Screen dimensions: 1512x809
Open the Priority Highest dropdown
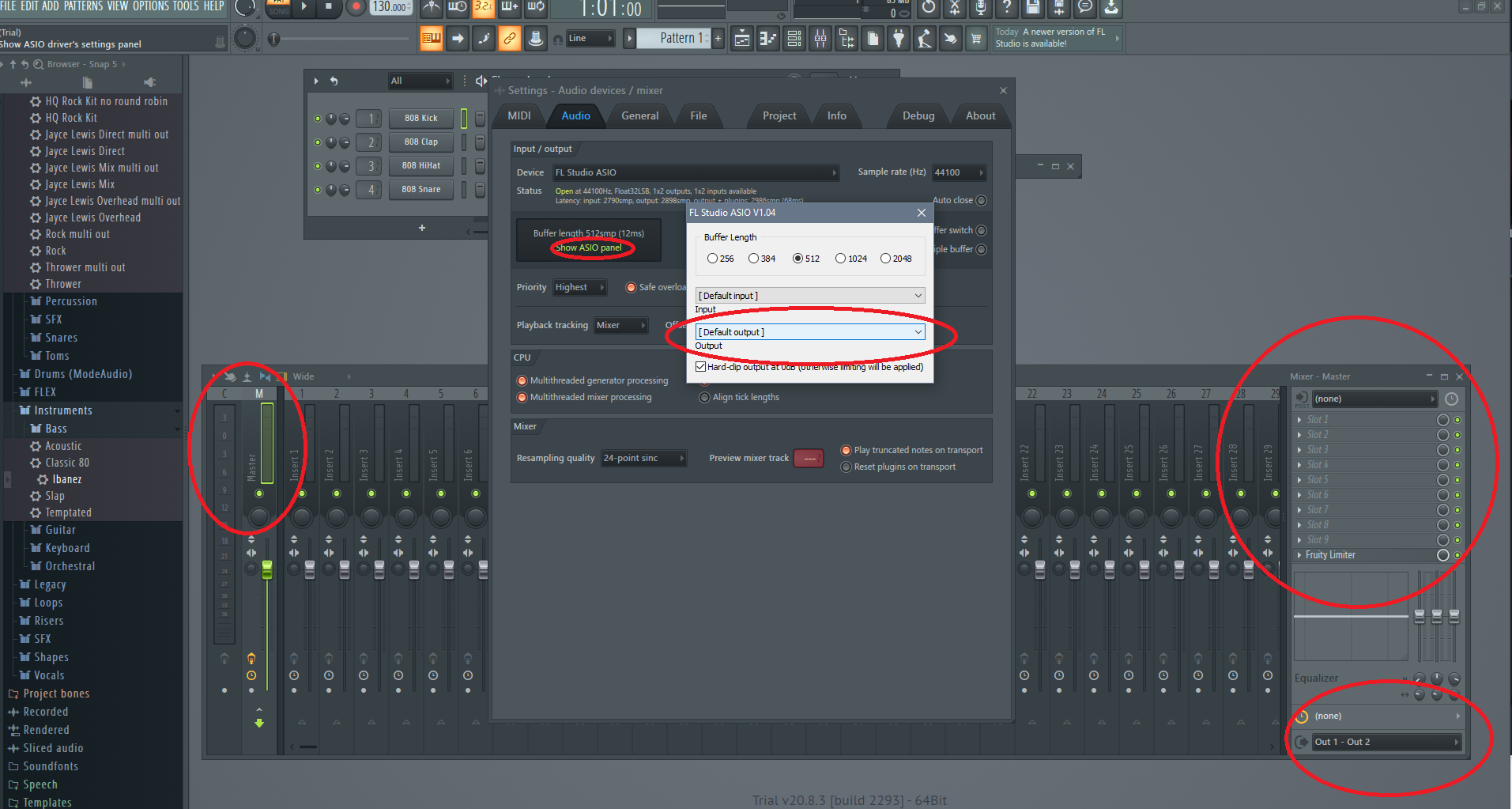click(579, 287)
